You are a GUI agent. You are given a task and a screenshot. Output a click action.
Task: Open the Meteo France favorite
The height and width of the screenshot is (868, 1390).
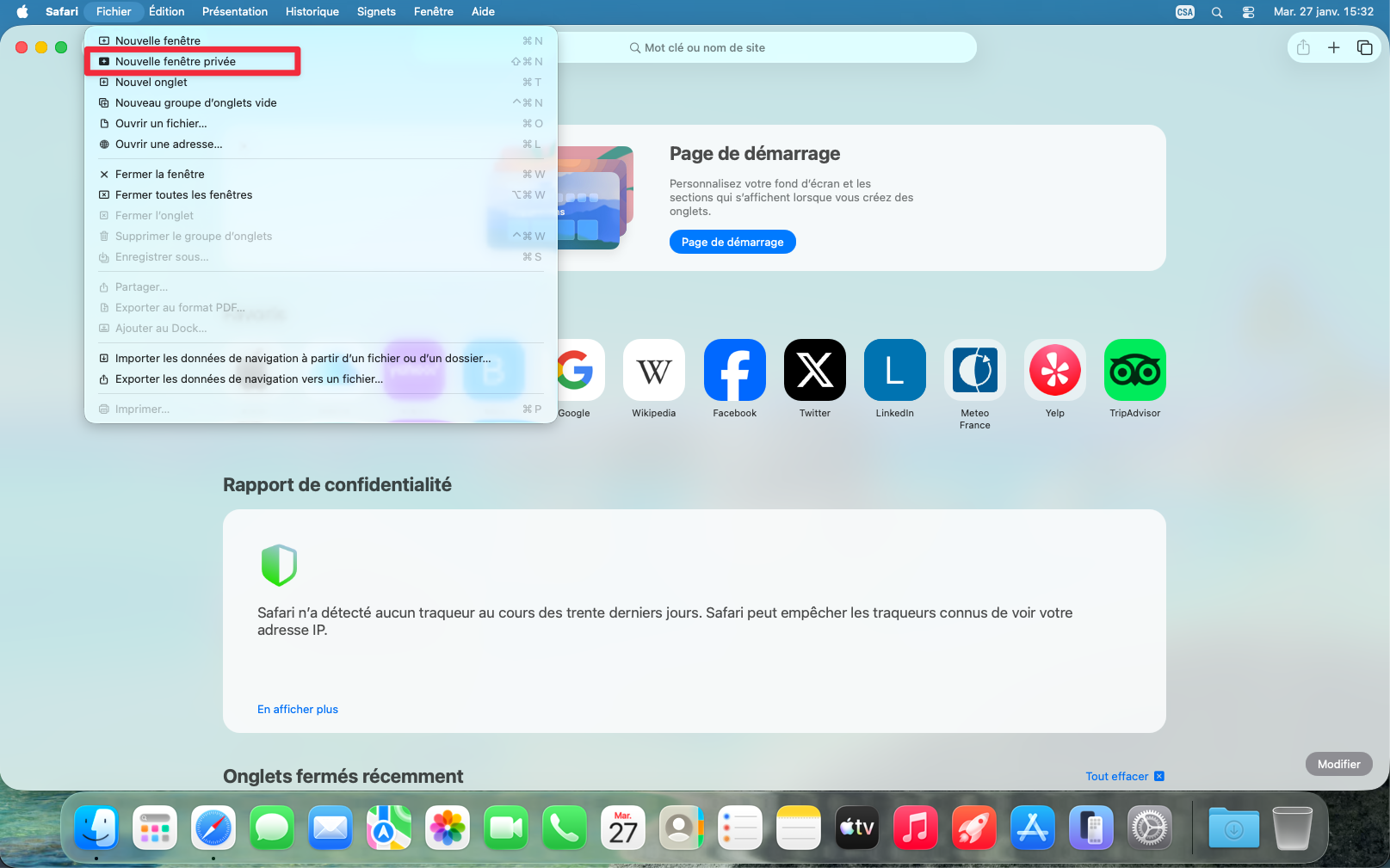pos(975,370)
